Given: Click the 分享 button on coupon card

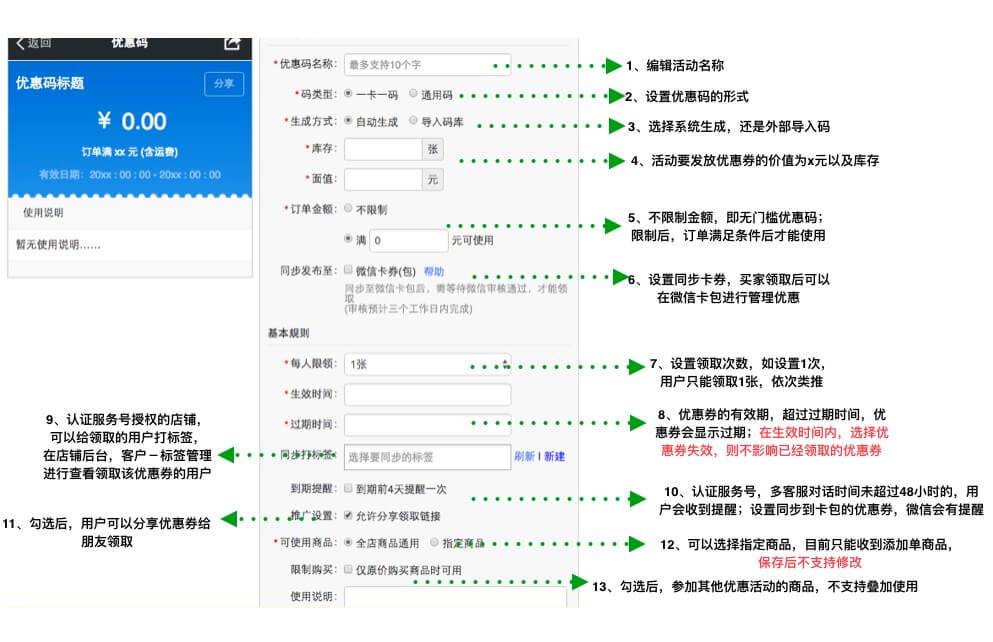Looking at the screenshot, I should click(224, 84).
